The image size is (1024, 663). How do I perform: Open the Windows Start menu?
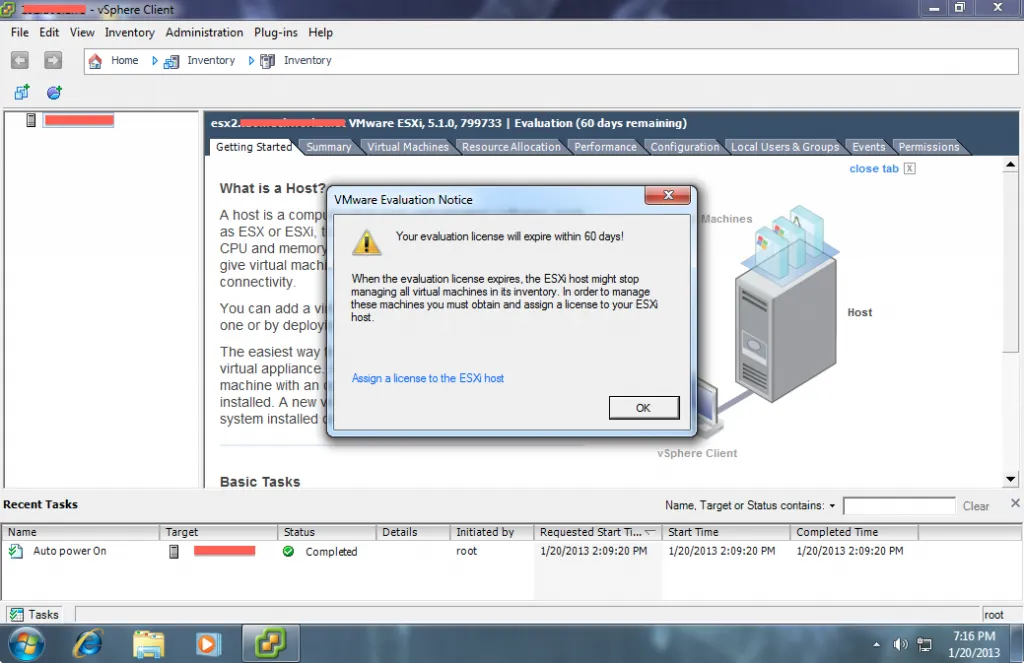coord(26,644)
